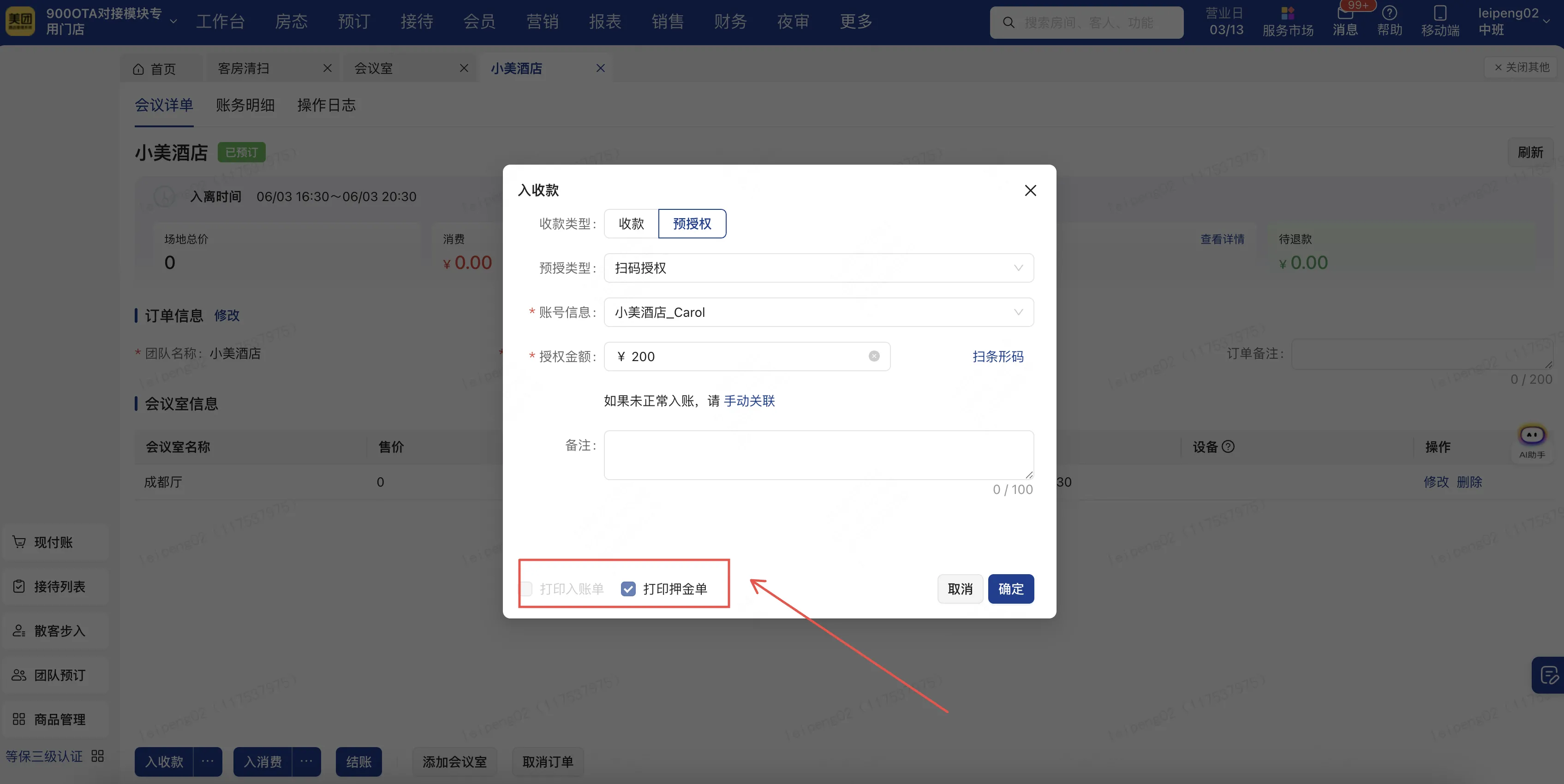Expand the 账号信息 dropdown

click(x=818, y=312)
